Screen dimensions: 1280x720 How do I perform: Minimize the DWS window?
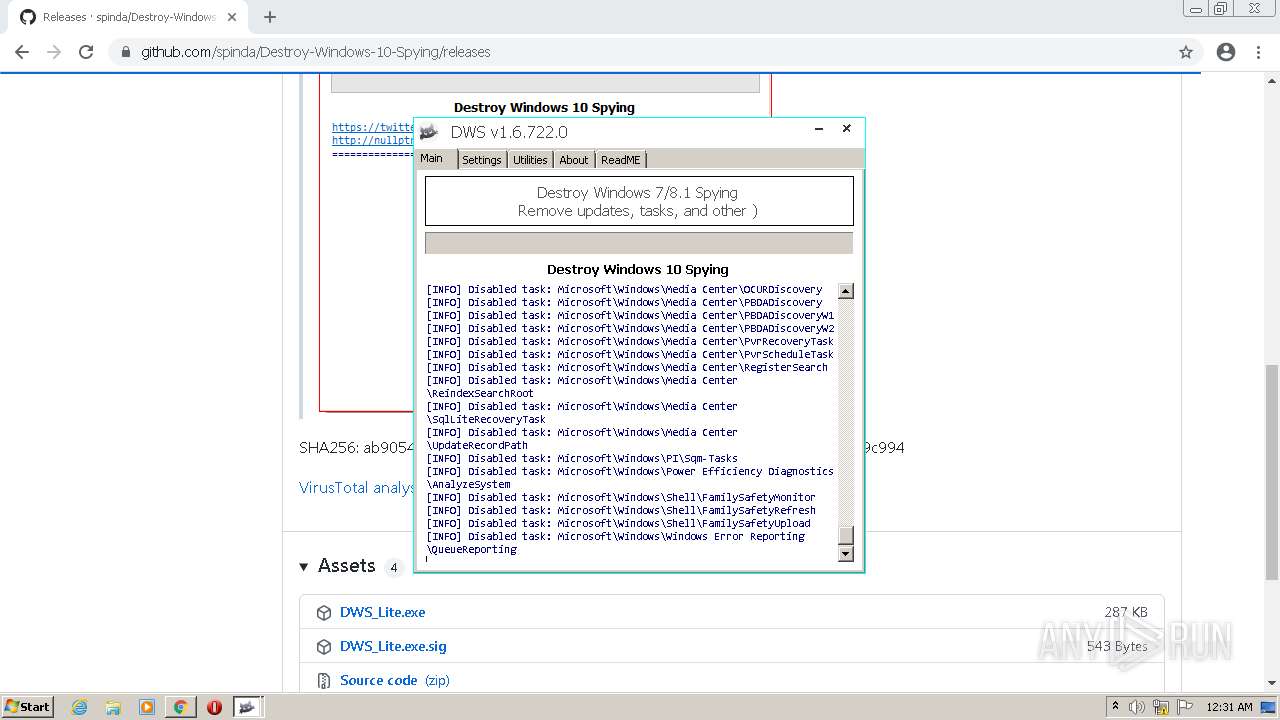[x=819, y=129]
